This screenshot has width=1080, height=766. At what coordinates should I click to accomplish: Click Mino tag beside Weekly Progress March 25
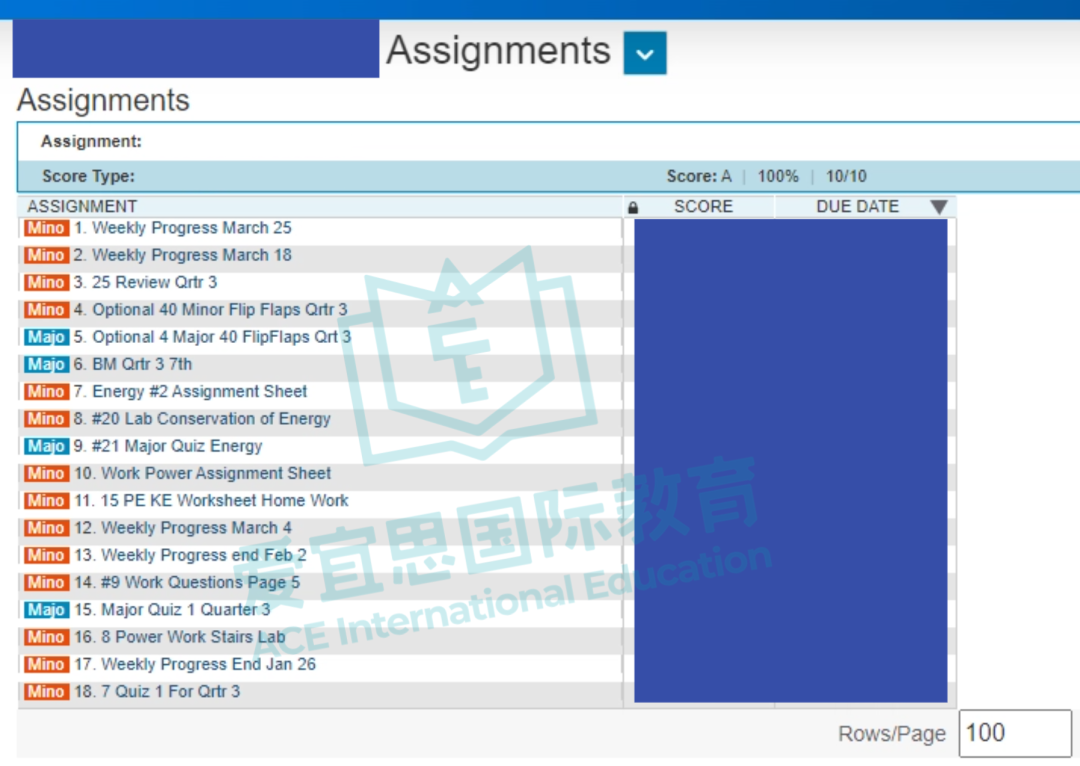(46, 228)
